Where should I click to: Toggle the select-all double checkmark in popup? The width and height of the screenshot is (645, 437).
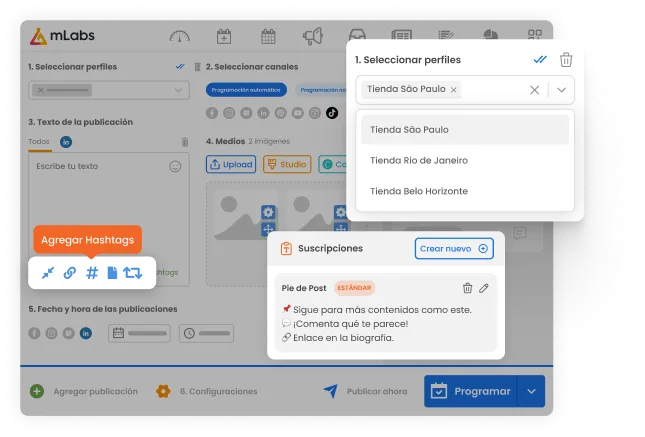(541, 60)
